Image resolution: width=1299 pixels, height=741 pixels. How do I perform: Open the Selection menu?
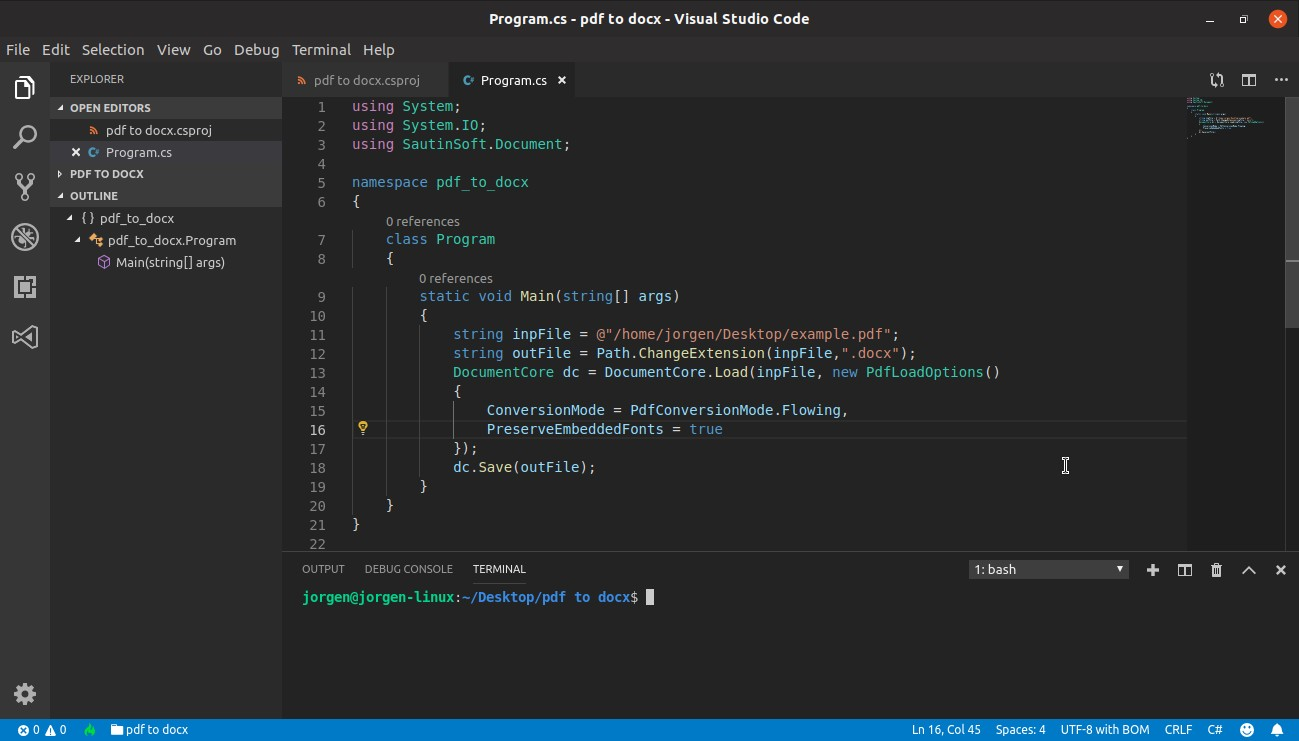click(113, 49)
